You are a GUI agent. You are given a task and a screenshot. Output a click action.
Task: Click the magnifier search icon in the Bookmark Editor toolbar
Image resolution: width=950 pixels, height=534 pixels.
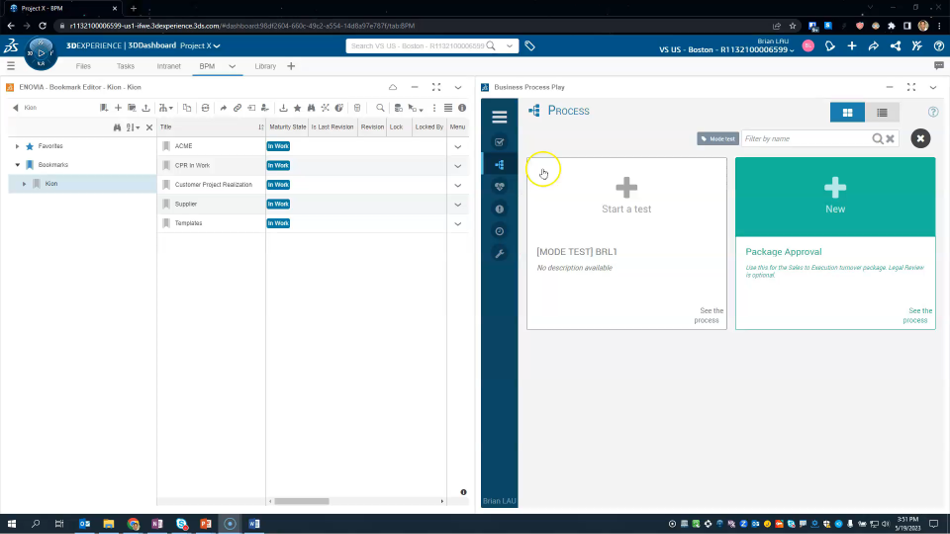click(x=380, y=108)
